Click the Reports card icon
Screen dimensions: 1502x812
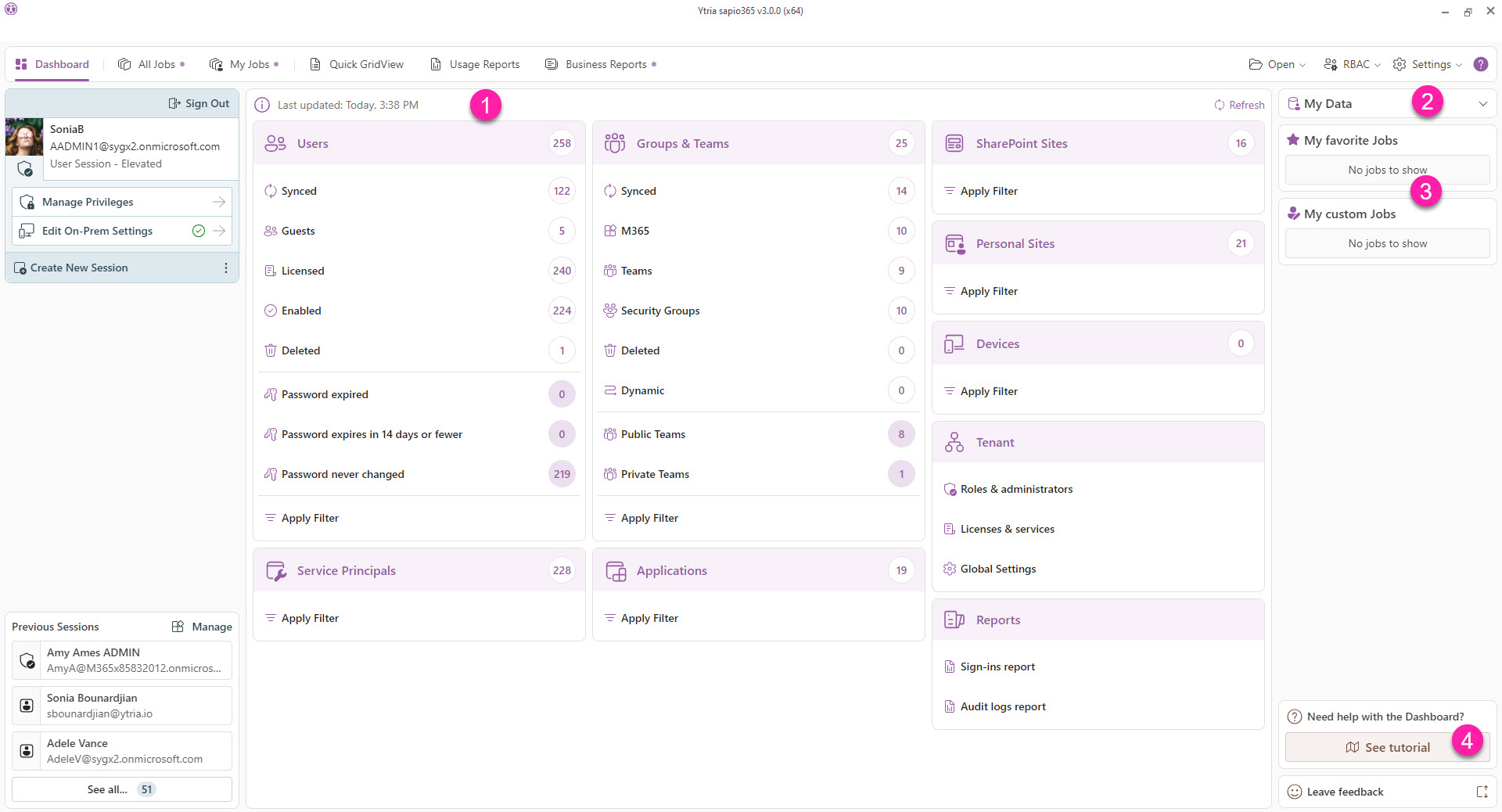coord(954,620)
